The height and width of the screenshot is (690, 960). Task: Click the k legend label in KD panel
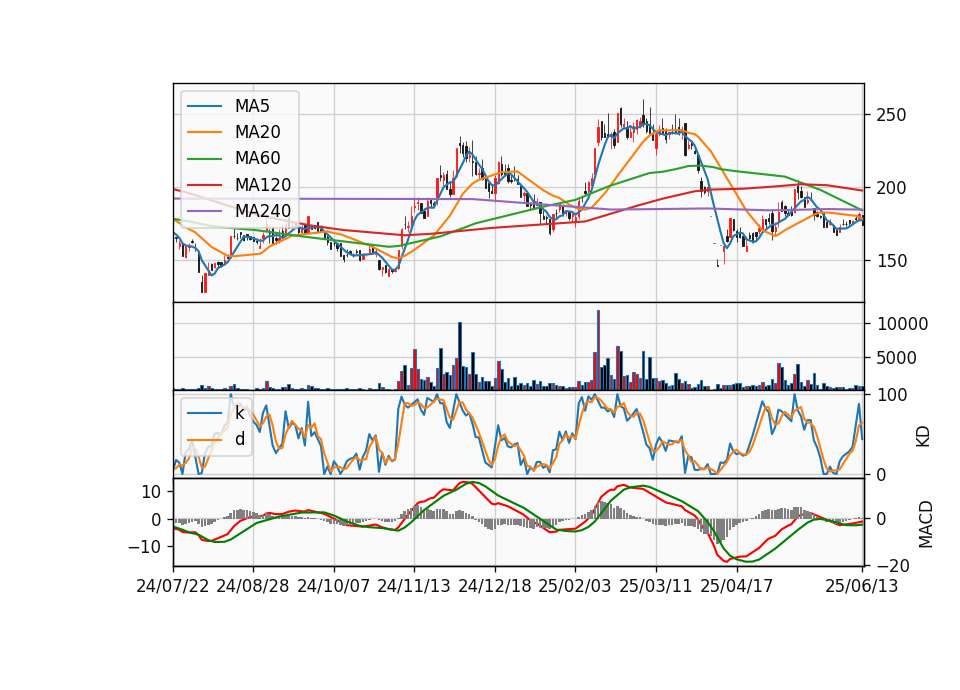click(239, 413)
